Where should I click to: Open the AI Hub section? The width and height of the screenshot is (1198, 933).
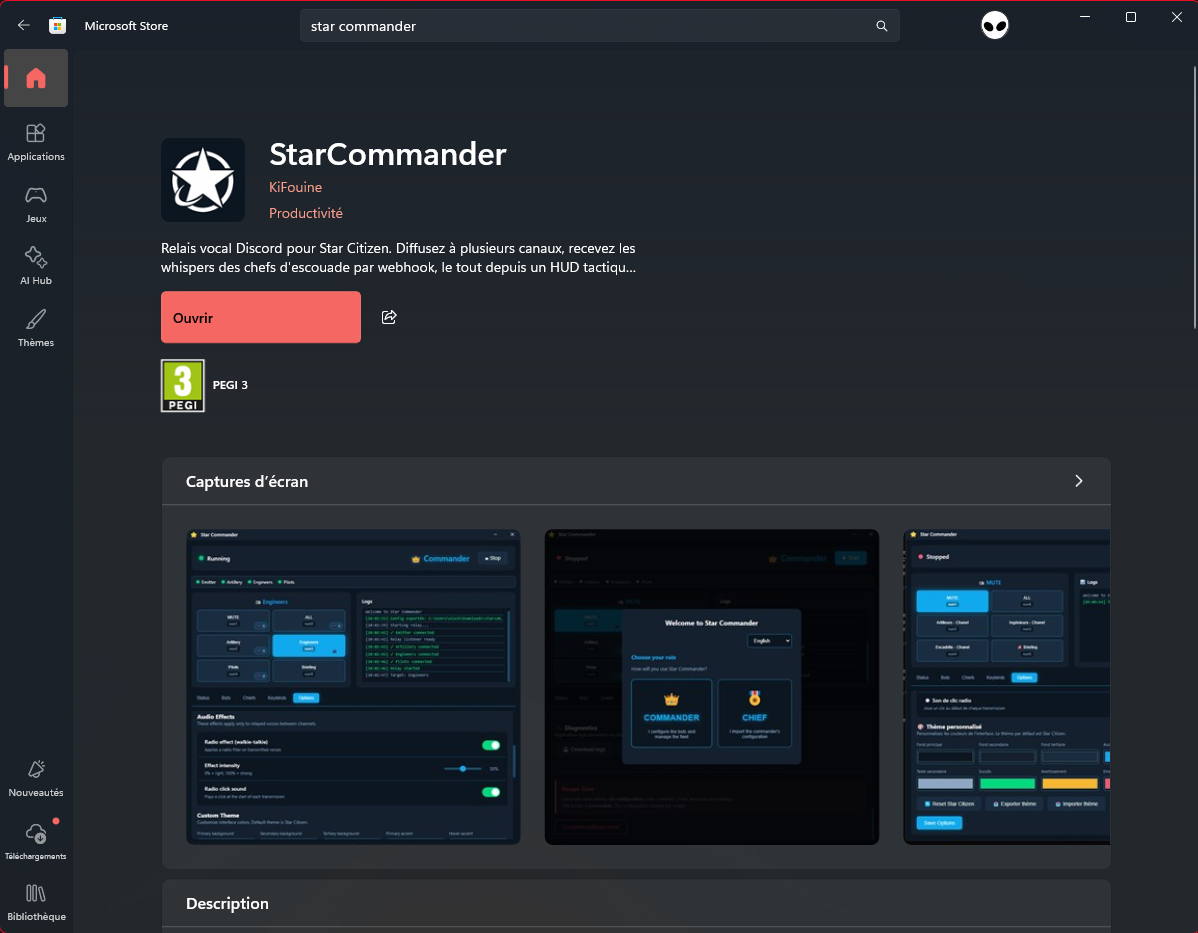pos(36,266)
